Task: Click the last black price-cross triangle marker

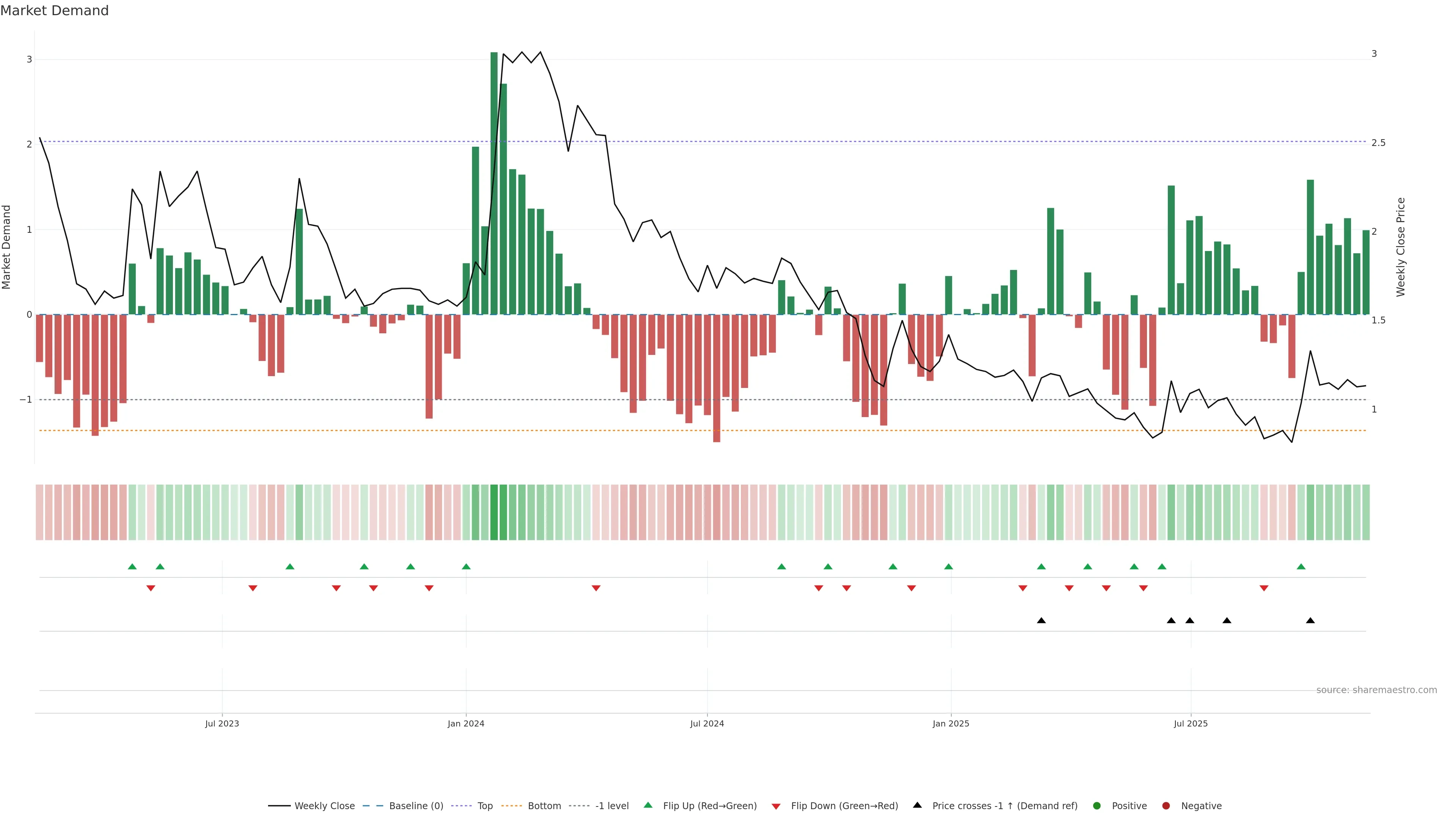Action: point(1310,621)
